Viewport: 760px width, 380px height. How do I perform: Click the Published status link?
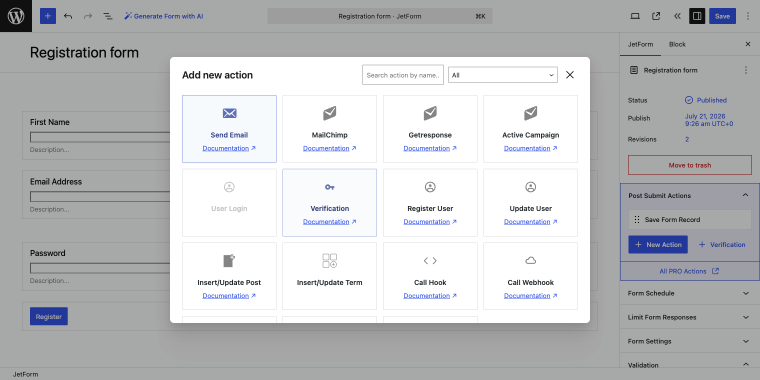(706, 100)
